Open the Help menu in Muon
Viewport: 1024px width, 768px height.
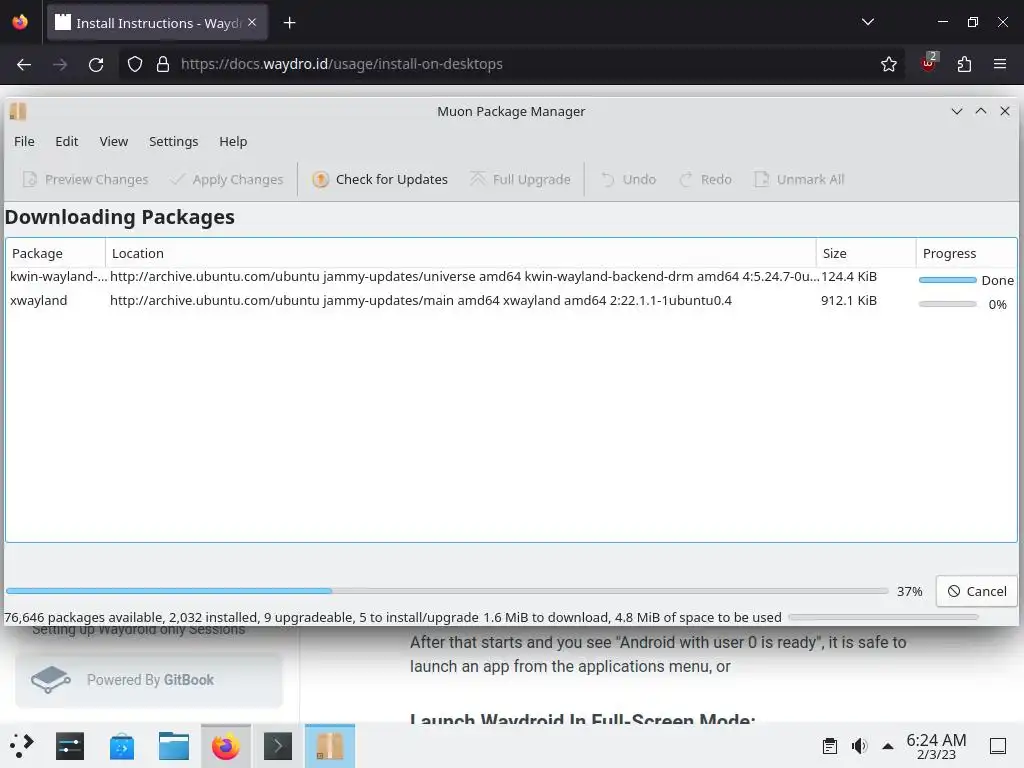tap(233, 142)
